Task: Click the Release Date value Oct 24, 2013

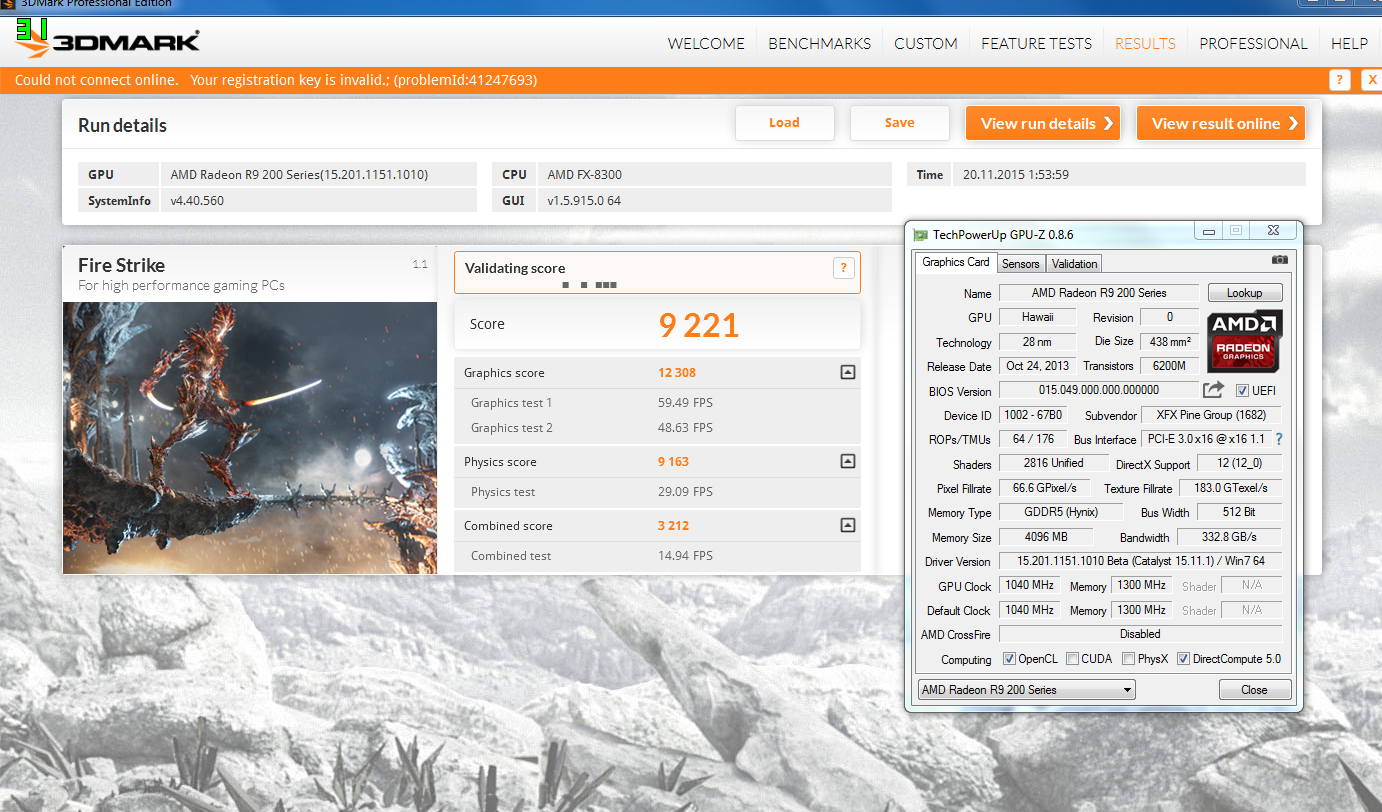Action: pyautogui.click(x=1037, y=366)
